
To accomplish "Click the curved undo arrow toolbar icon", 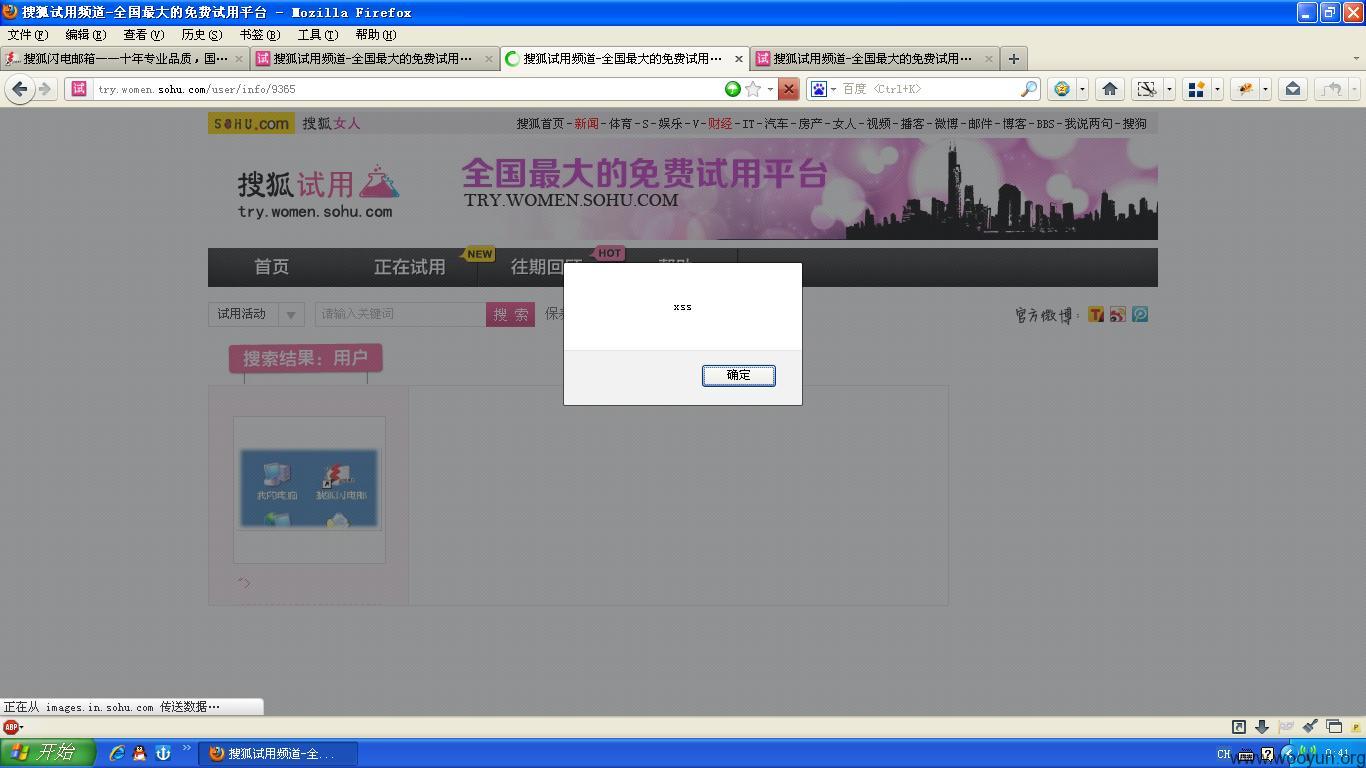I will 1331,89.
